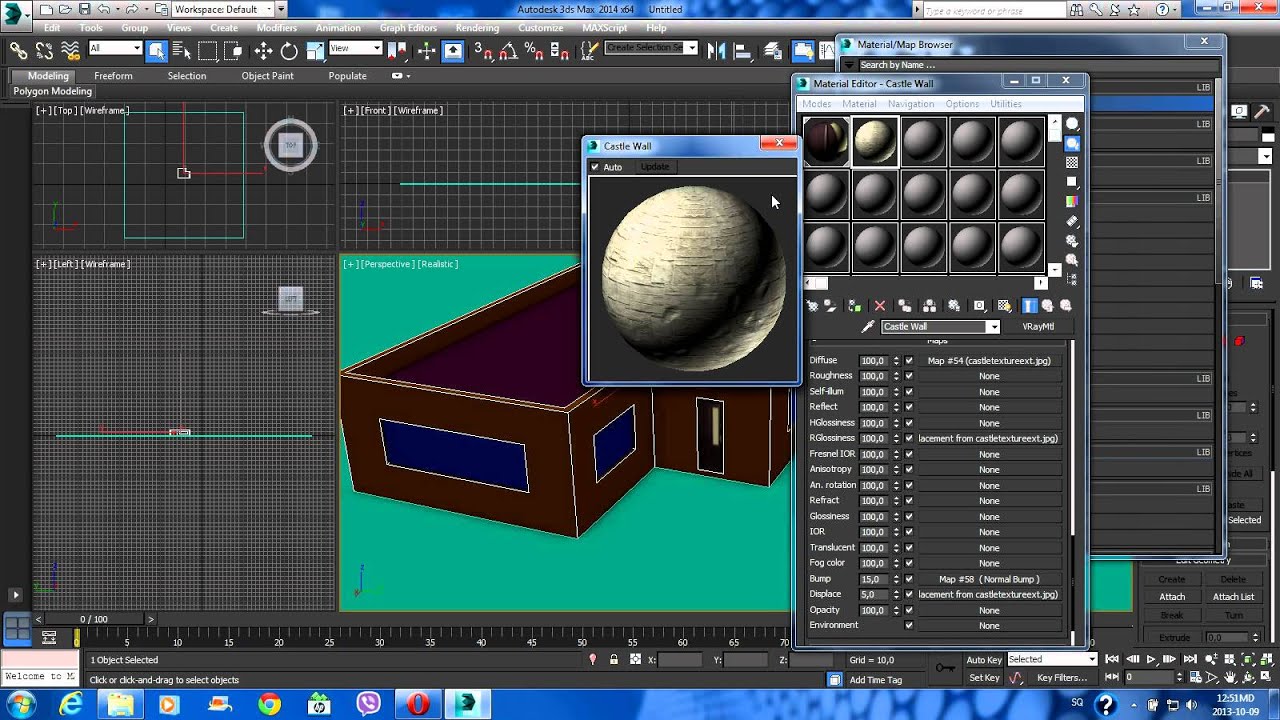
Task: Click Assign Material to Selection icon
Action: (x=855, y=306)
